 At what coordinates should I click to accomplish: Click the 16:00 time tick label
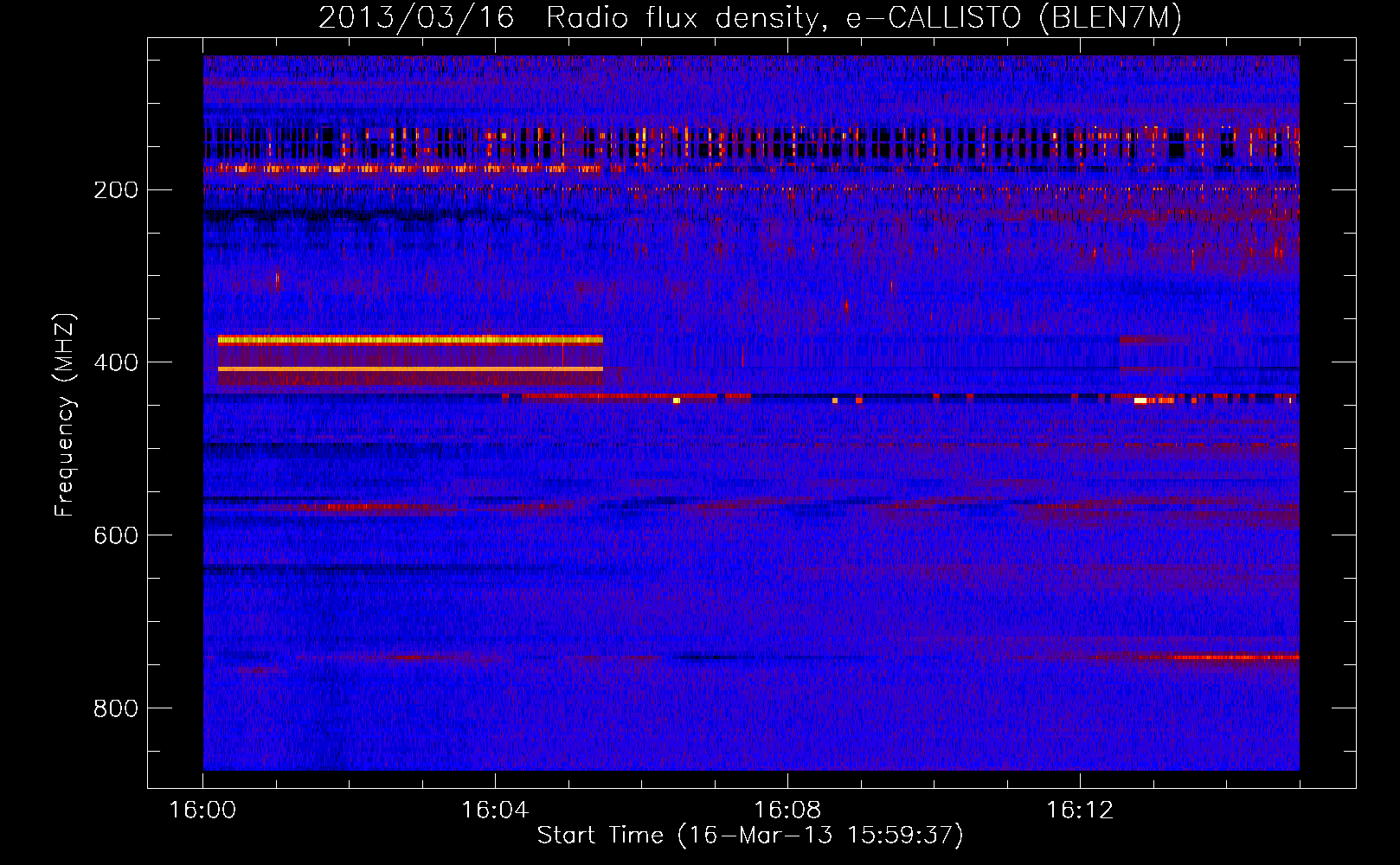point(202,811)
